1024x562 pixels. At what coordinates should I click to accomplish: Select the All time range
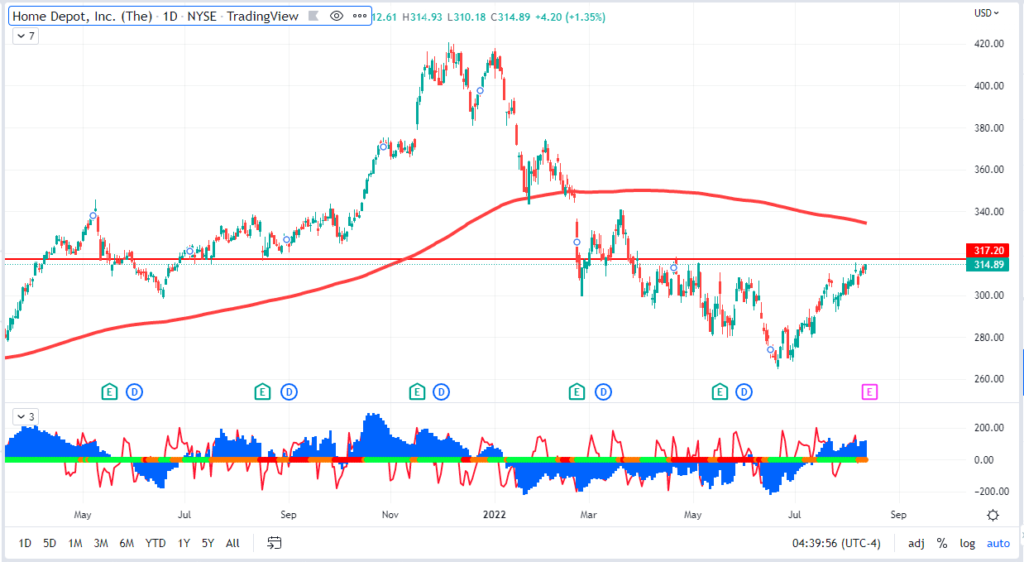pyautogui.click(x=232, y=543)
